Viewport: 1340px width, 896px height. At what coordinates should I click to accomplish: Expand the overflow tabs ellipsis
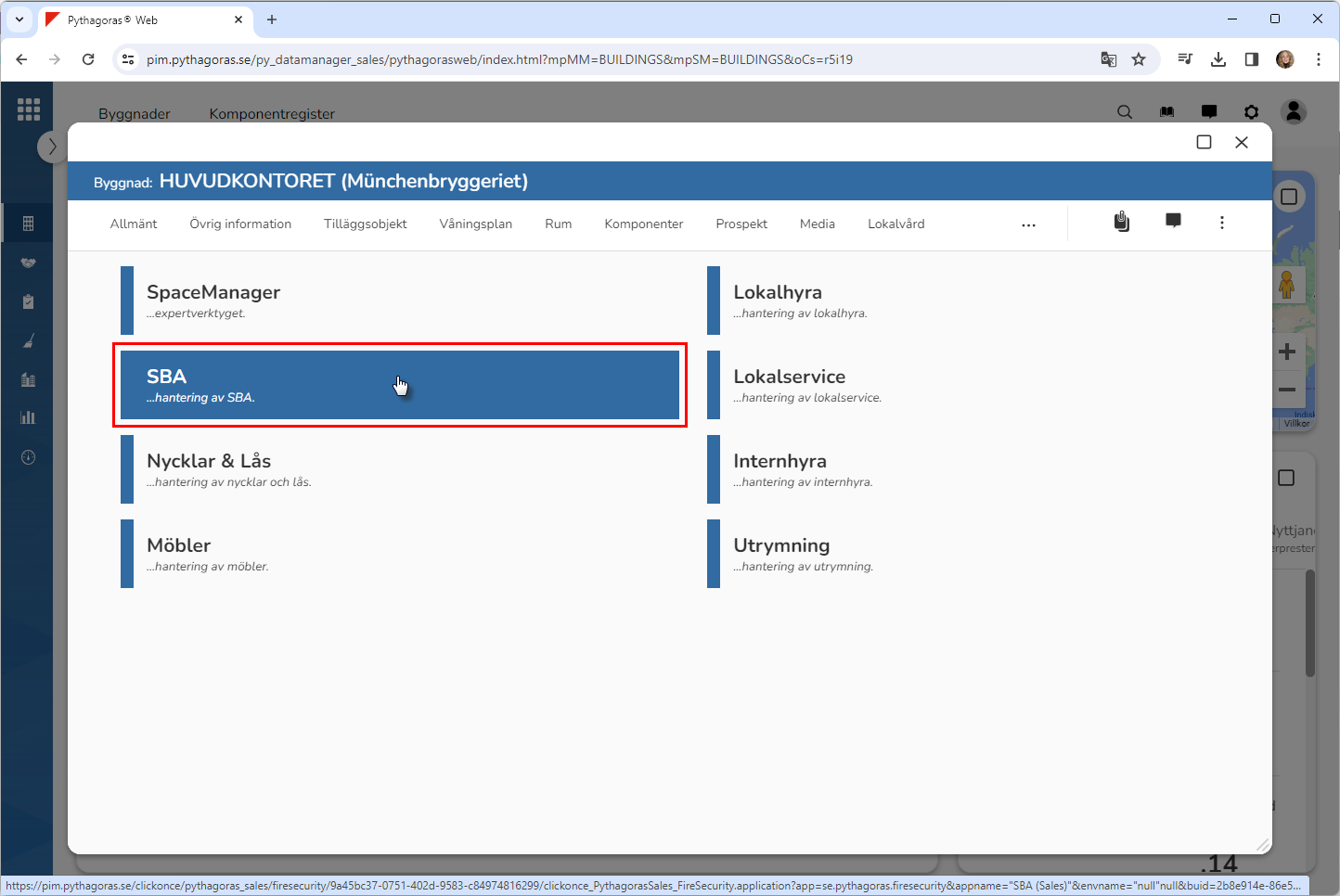pyautogui.click(x=1028, y=224)
